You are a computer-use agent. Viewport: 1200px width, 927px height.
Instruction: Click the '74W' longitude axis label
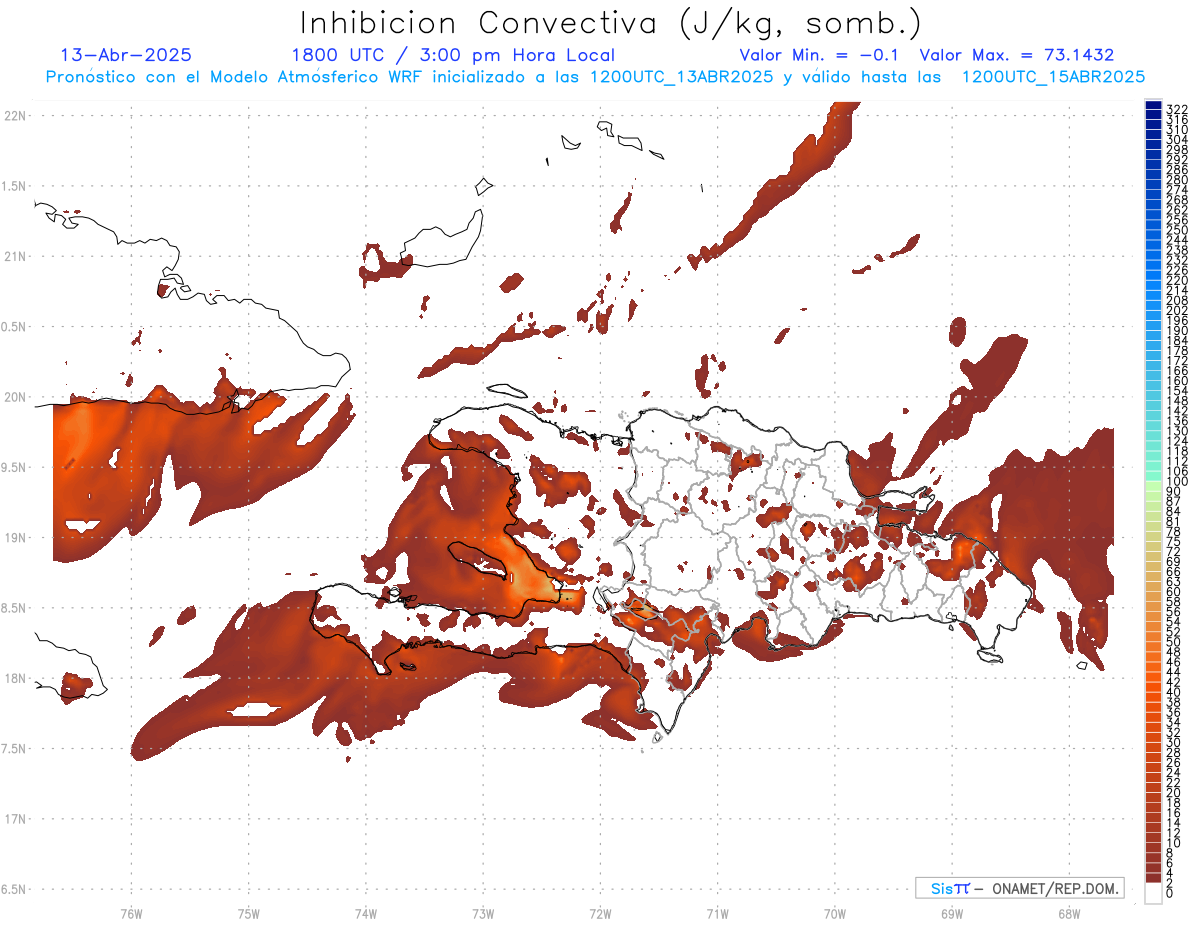pyautogui.click(x=366, y=913)
